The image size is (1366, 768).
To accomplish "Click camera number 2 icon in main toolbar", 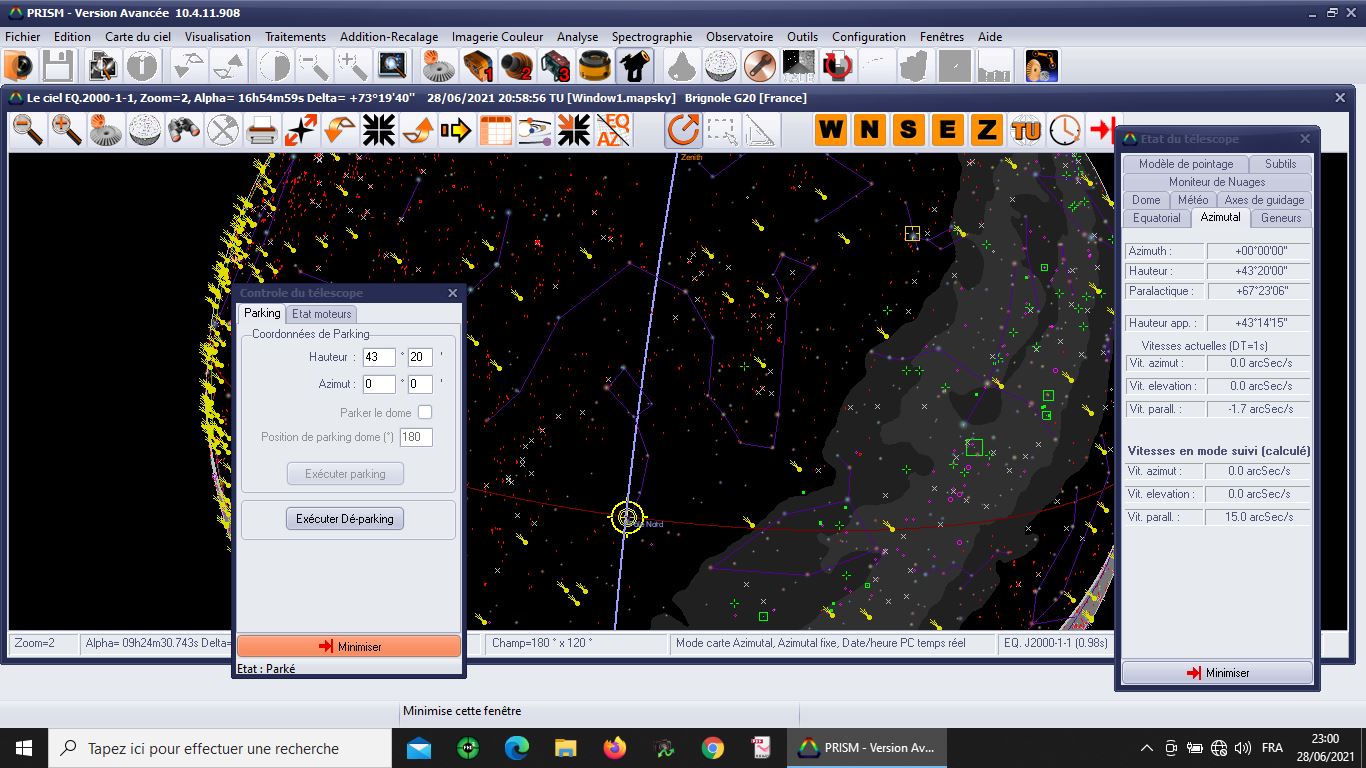I will (518, 66).
